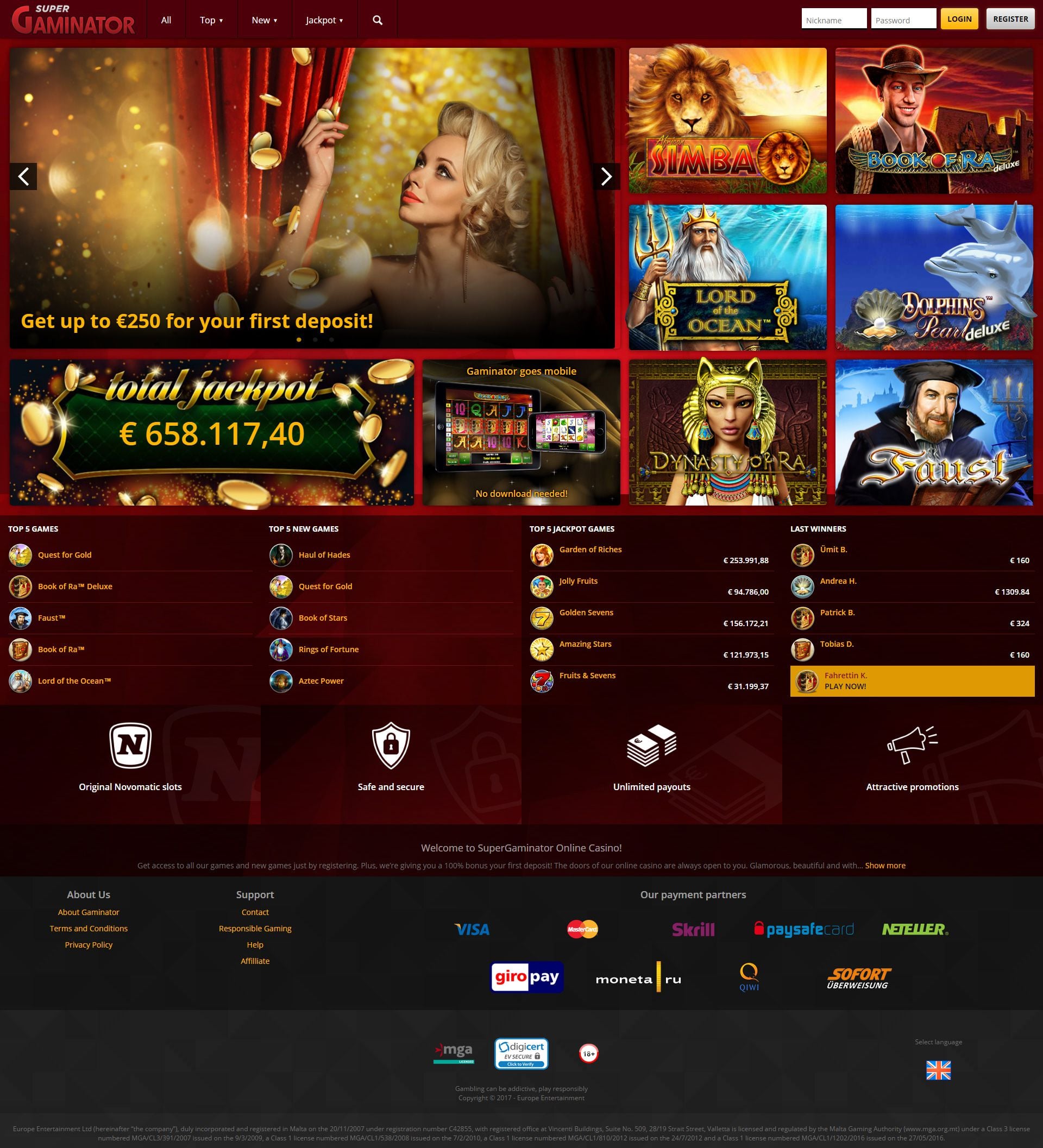Click the Fruits & Sevens icon
The height and width of the screenshot is (1148, 1043).
[542, 681]
